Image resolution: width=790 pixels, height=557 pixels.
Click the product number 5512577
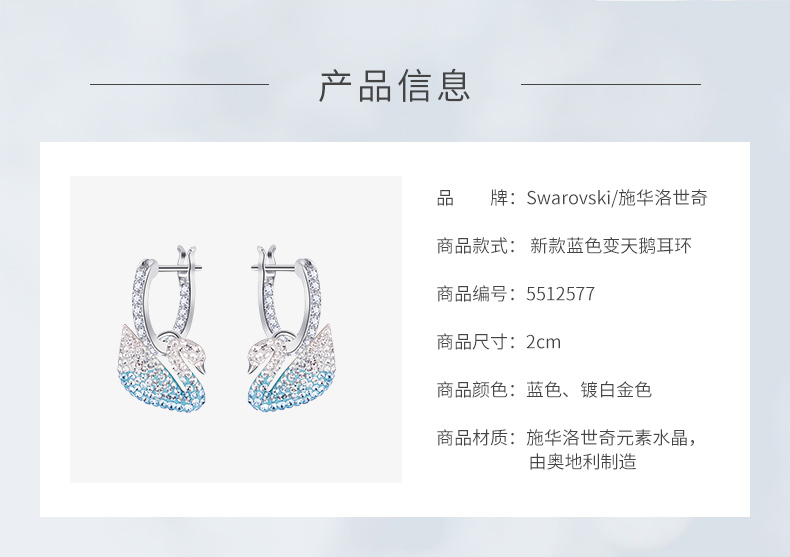click(560, 294)
